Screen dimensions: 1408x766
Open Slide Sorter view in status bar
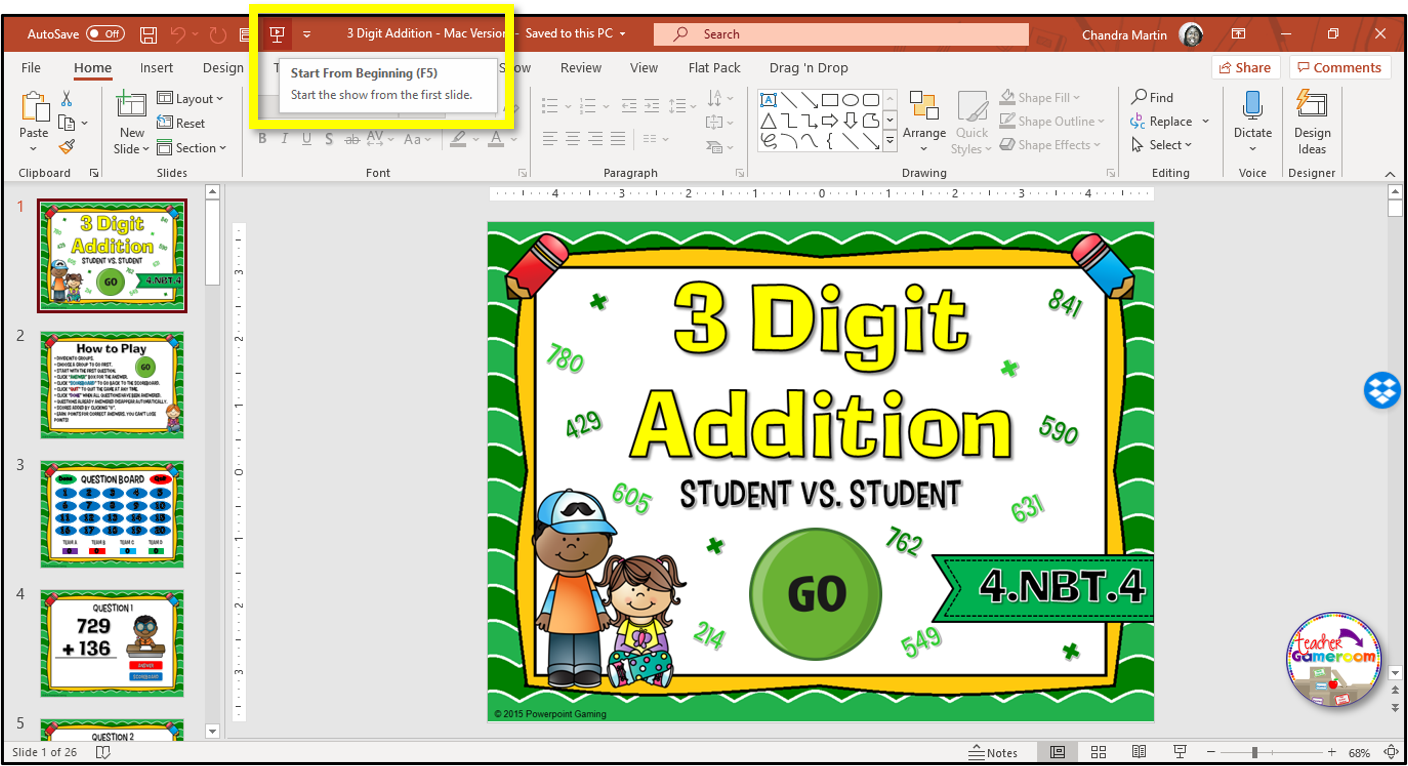pos(1098,752)
